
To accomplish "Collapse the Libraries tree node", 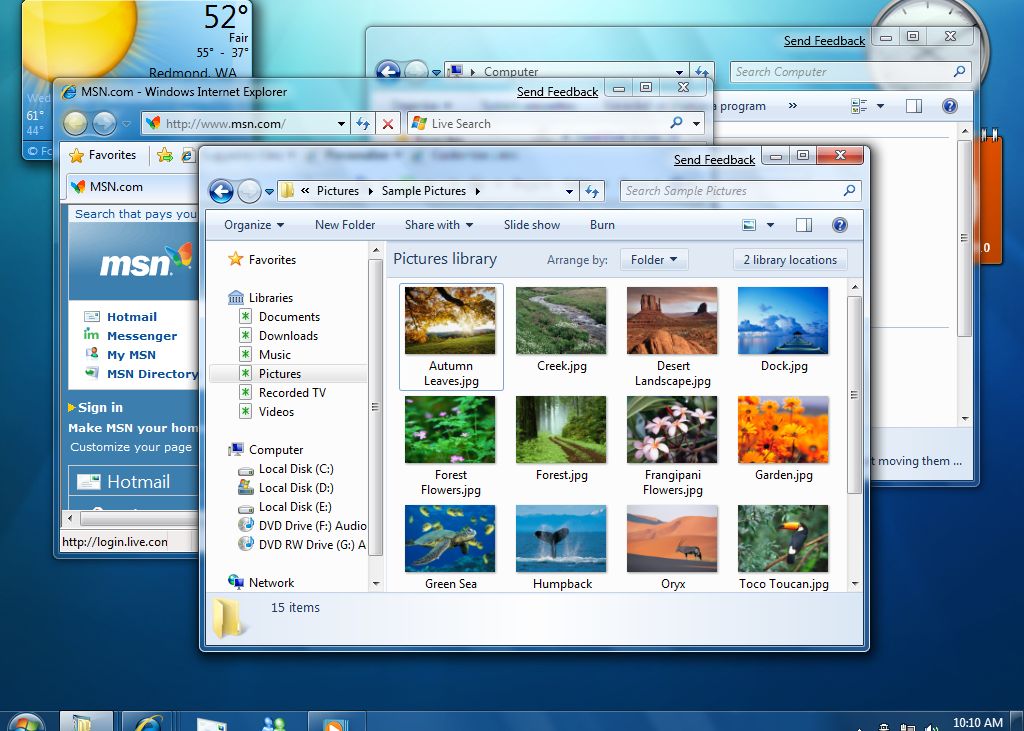I will (x=227, y=297).
